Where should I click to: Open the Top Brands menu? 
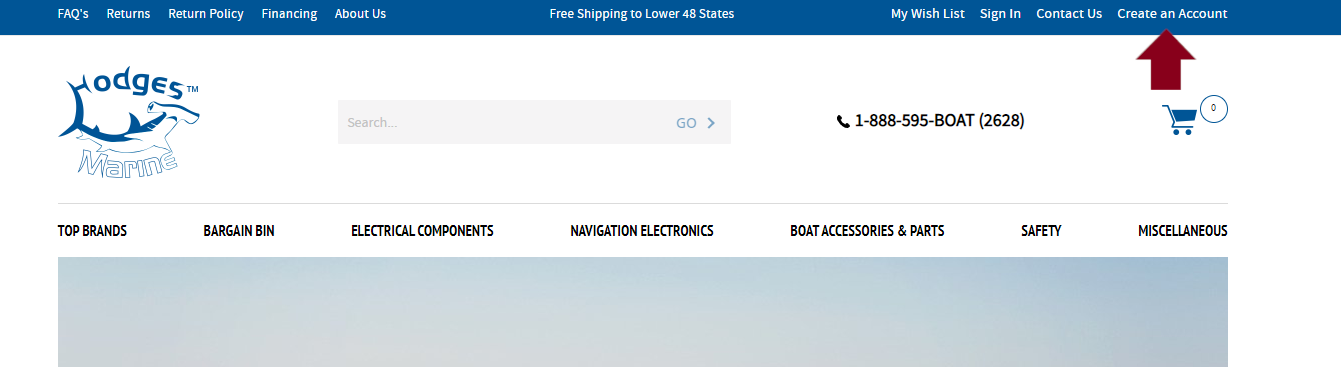92,231
